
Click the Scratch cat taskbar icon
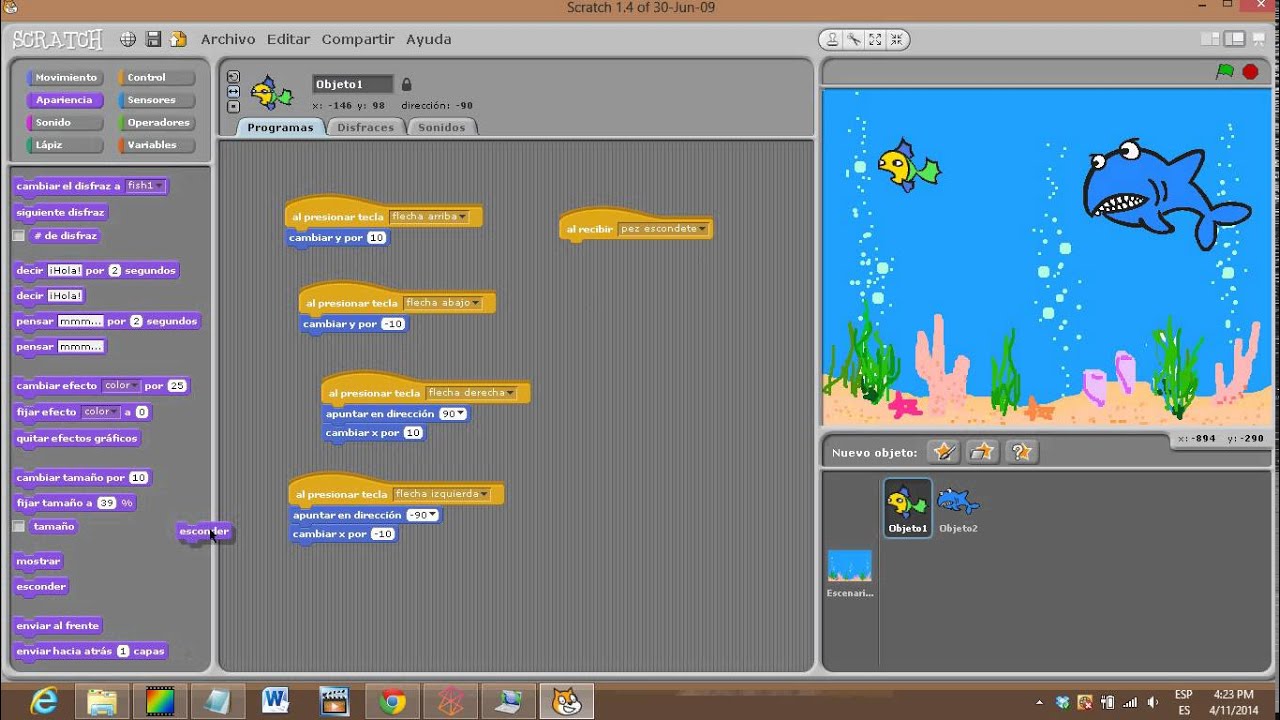pos(566,701)
